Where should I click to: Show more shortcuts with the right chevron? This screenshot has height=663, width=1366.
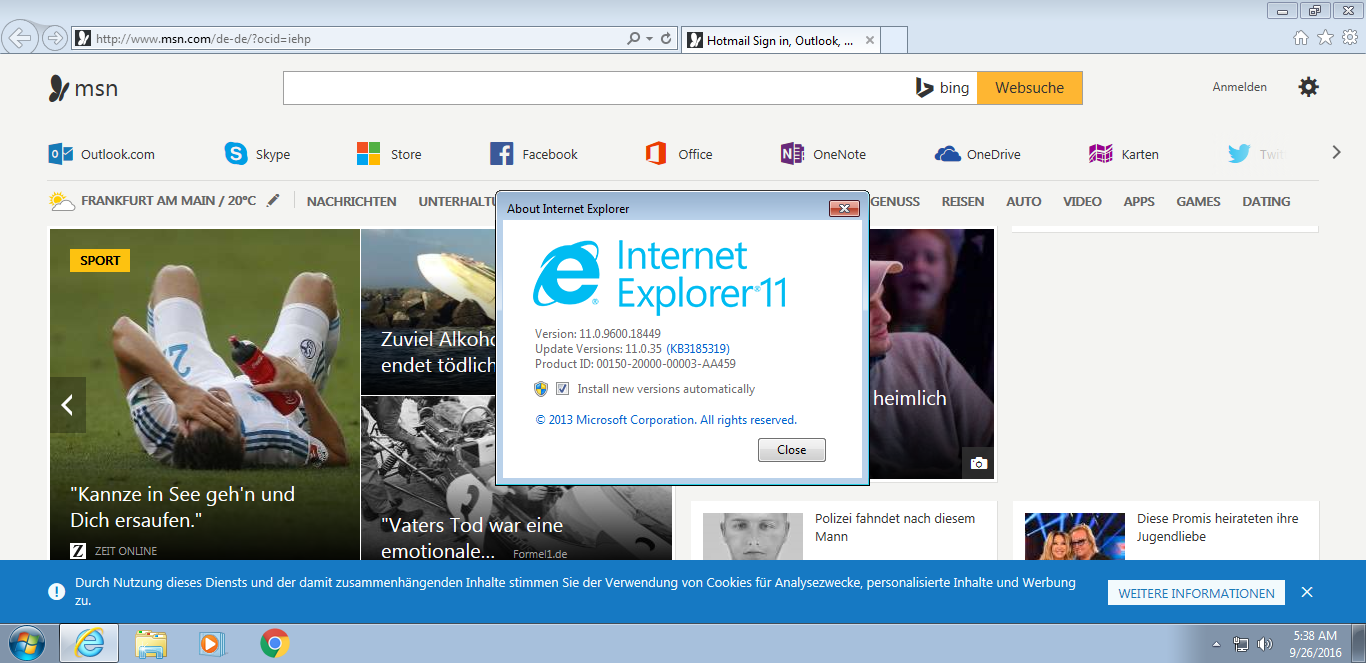pyautogui.click(x=1336, y=153)
